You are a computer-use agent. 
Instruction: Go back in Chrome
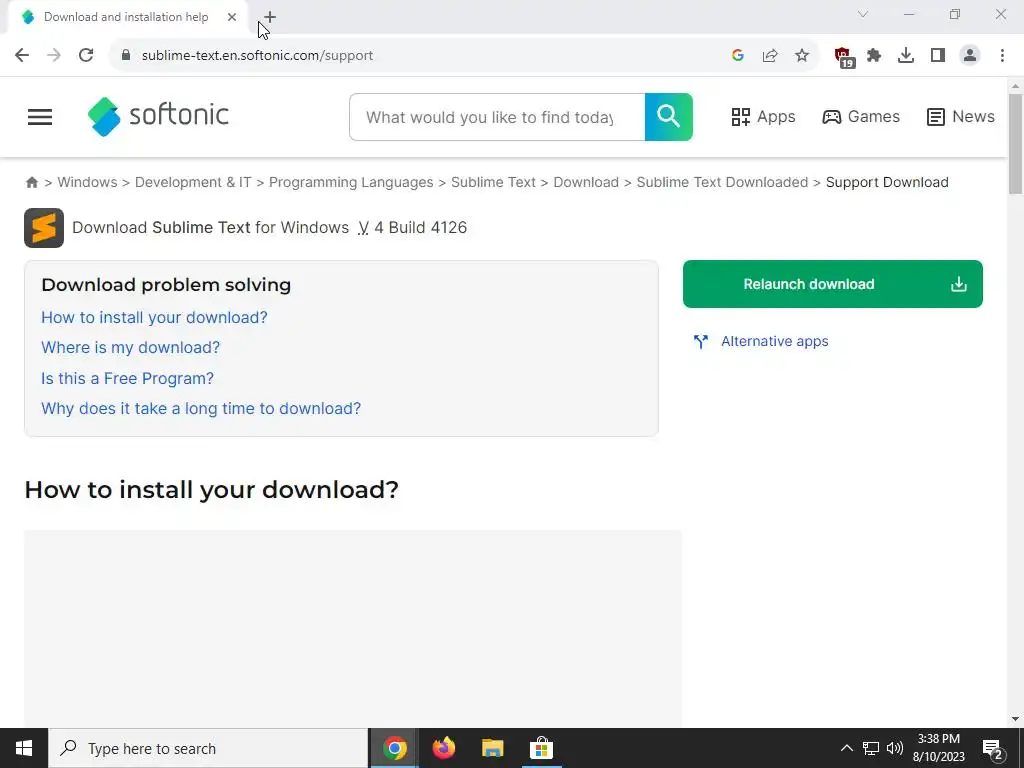(22, 56)
